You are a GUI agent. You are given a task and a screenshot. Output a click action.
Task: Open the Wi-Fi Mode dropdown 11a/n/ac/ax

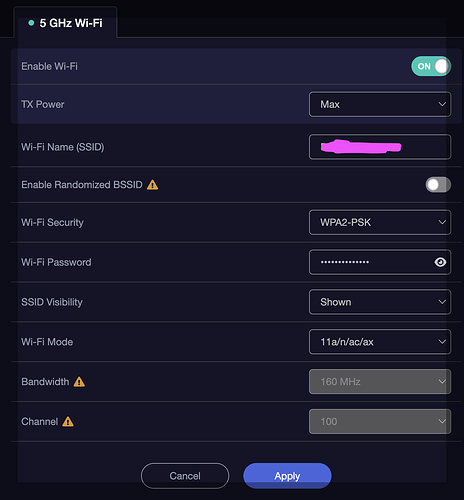pyautogui.click(x=380, y=342)
